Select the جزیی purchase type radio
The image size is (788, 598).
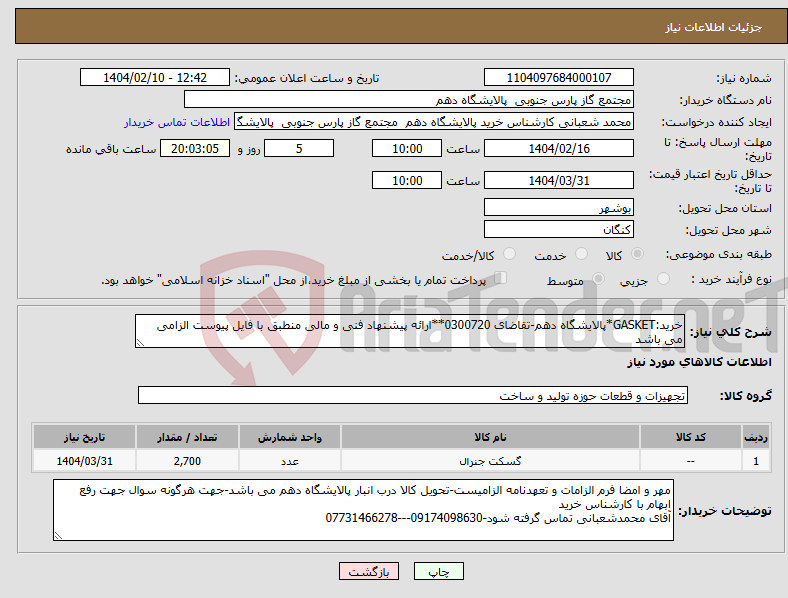[663, 279]
